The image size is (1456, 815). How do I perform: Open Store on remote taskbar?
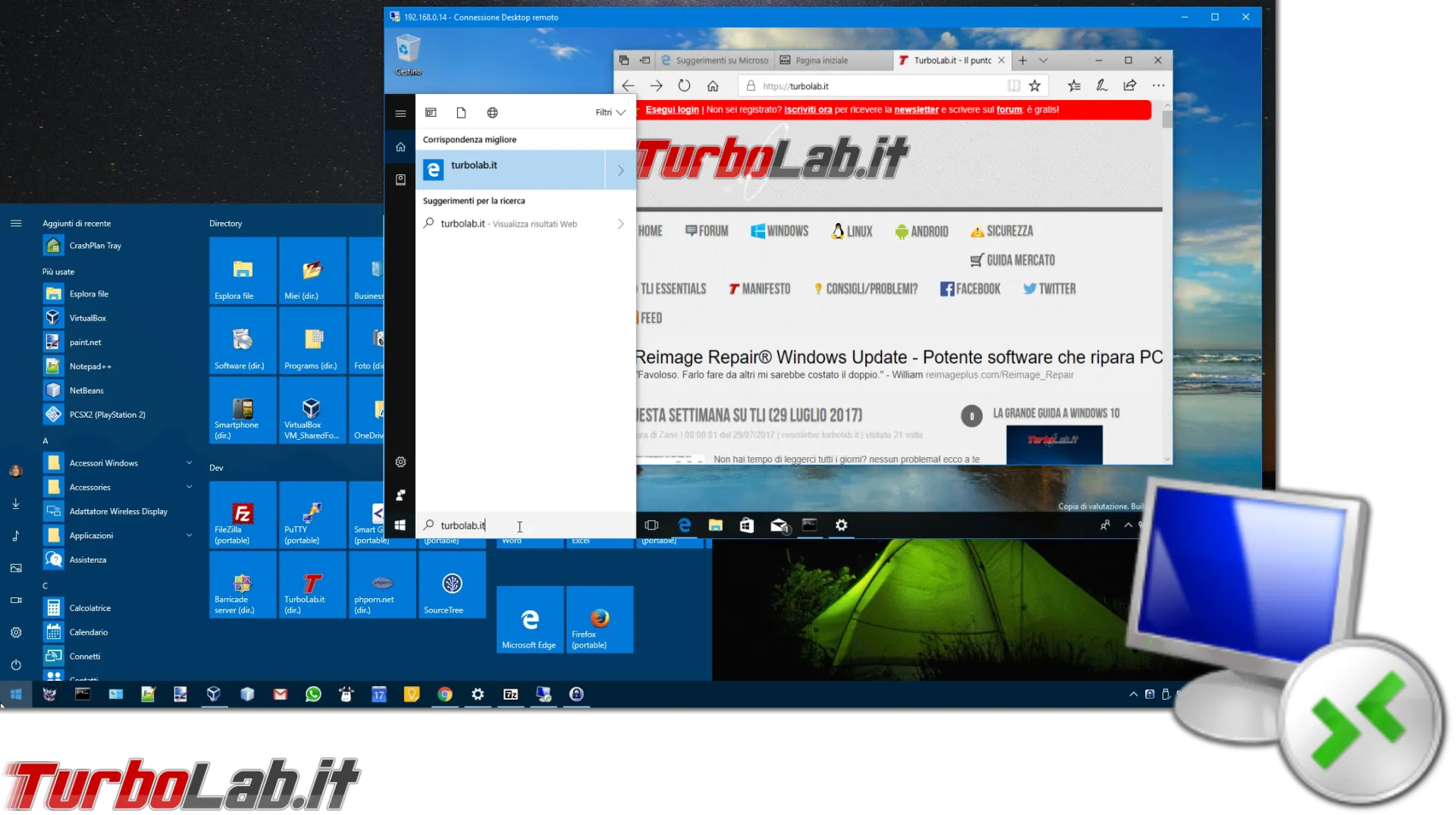(747, 525)
